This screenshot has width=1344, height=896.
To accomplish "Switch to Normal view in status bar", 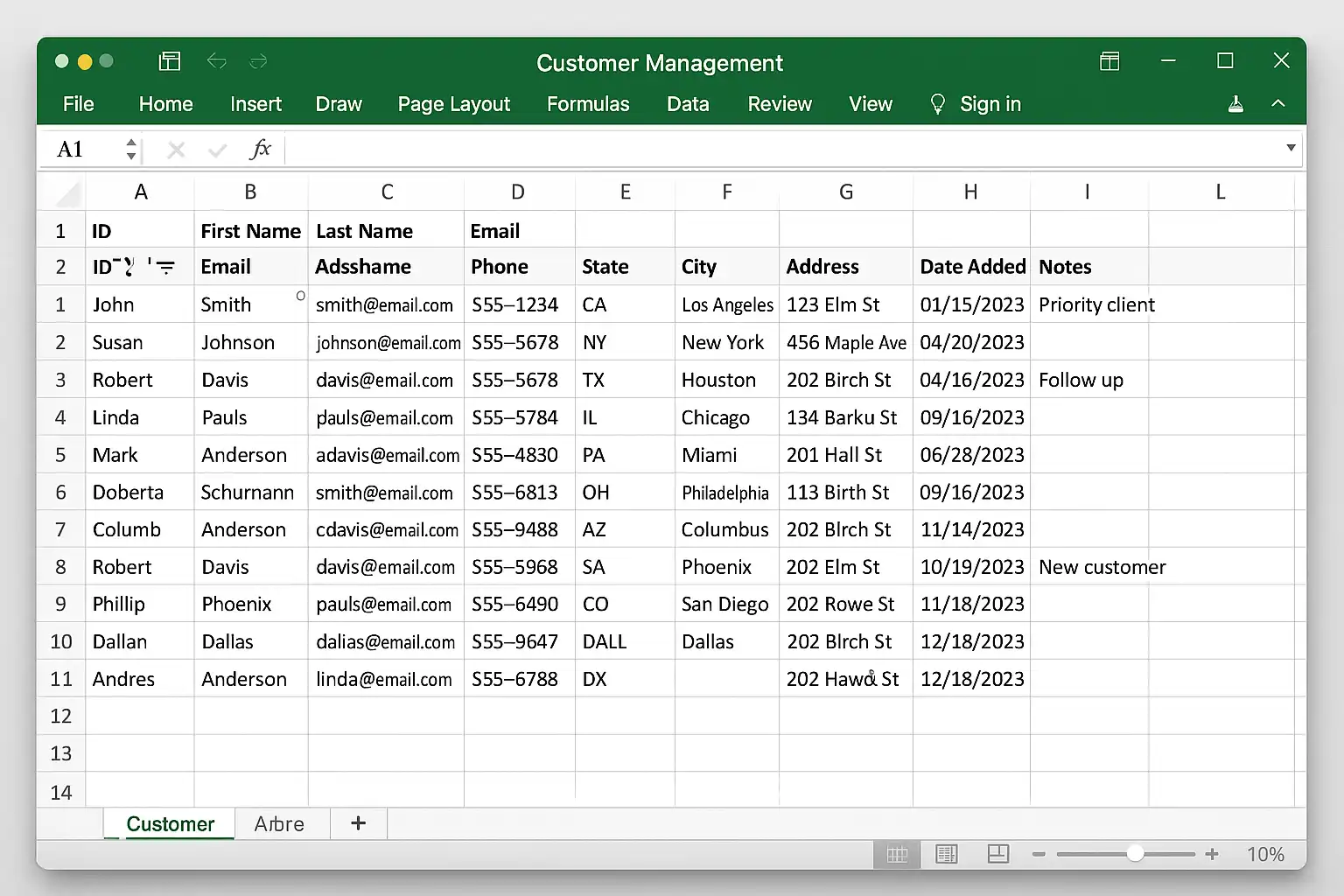I will coord(897,854).
